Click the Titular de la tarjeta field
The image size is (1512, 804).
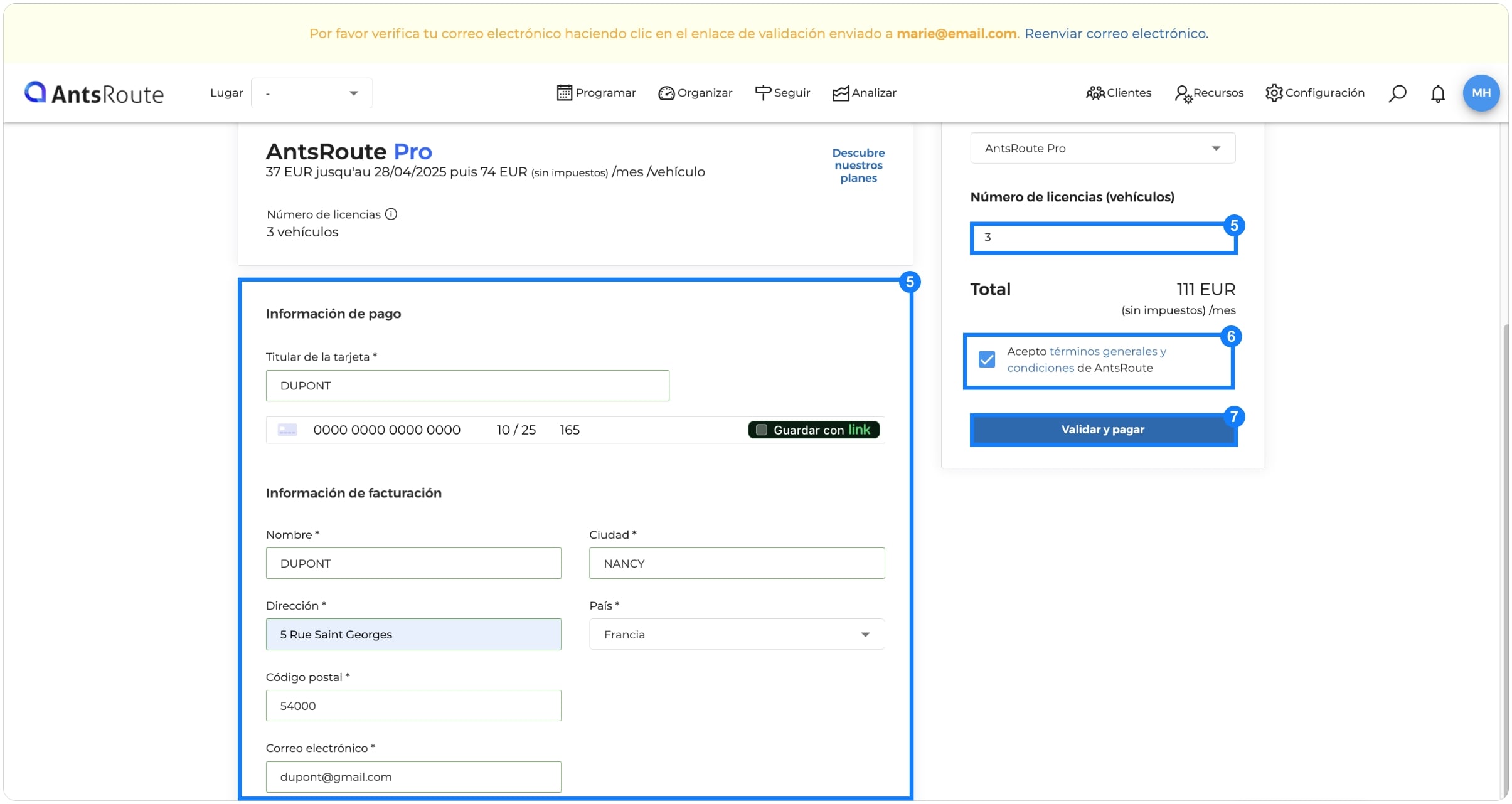(x=467, y=386)
